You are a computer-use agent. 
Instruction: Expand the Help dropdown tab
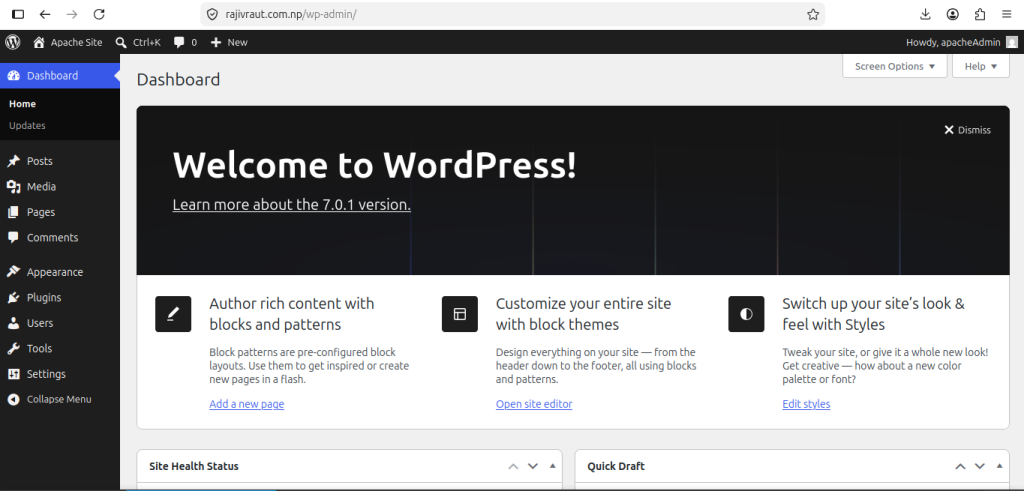coord(981,66)
